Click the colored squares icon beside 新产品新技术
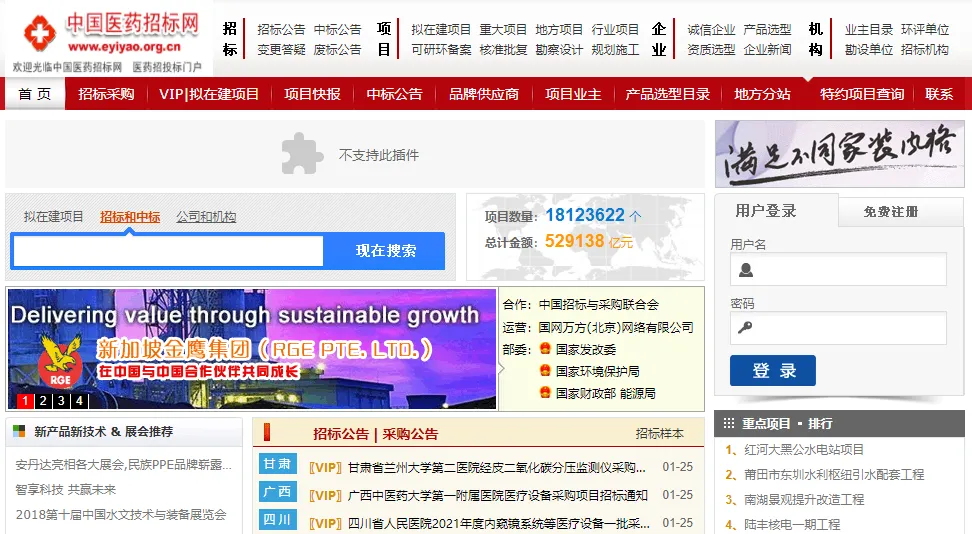Screen dimensions: 972x534 pos(19,432)
